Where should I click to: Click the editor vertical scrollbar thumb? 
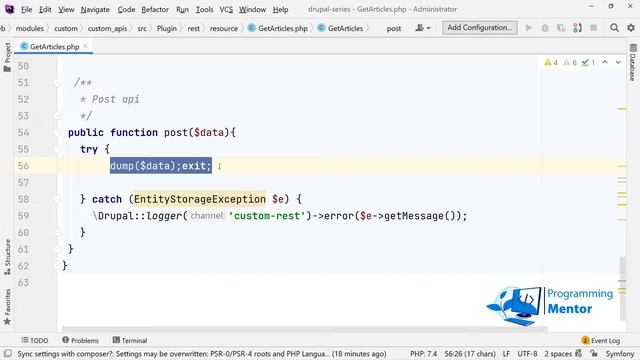622,289
